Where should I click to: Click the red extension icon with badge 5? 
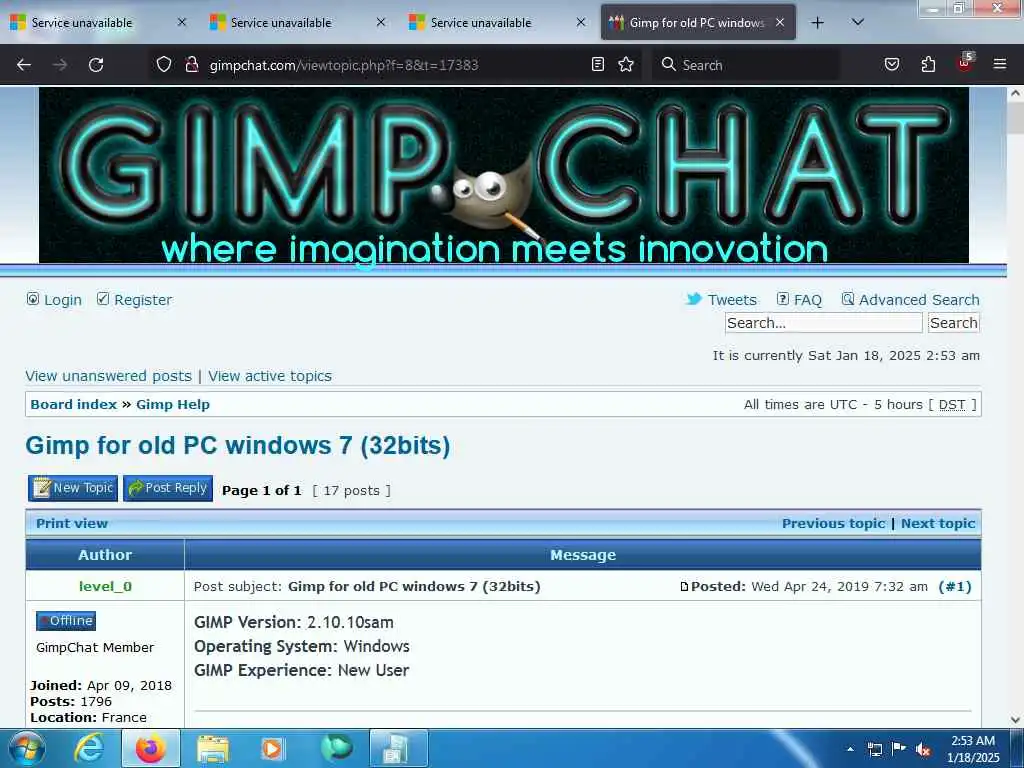pos(965,63)
